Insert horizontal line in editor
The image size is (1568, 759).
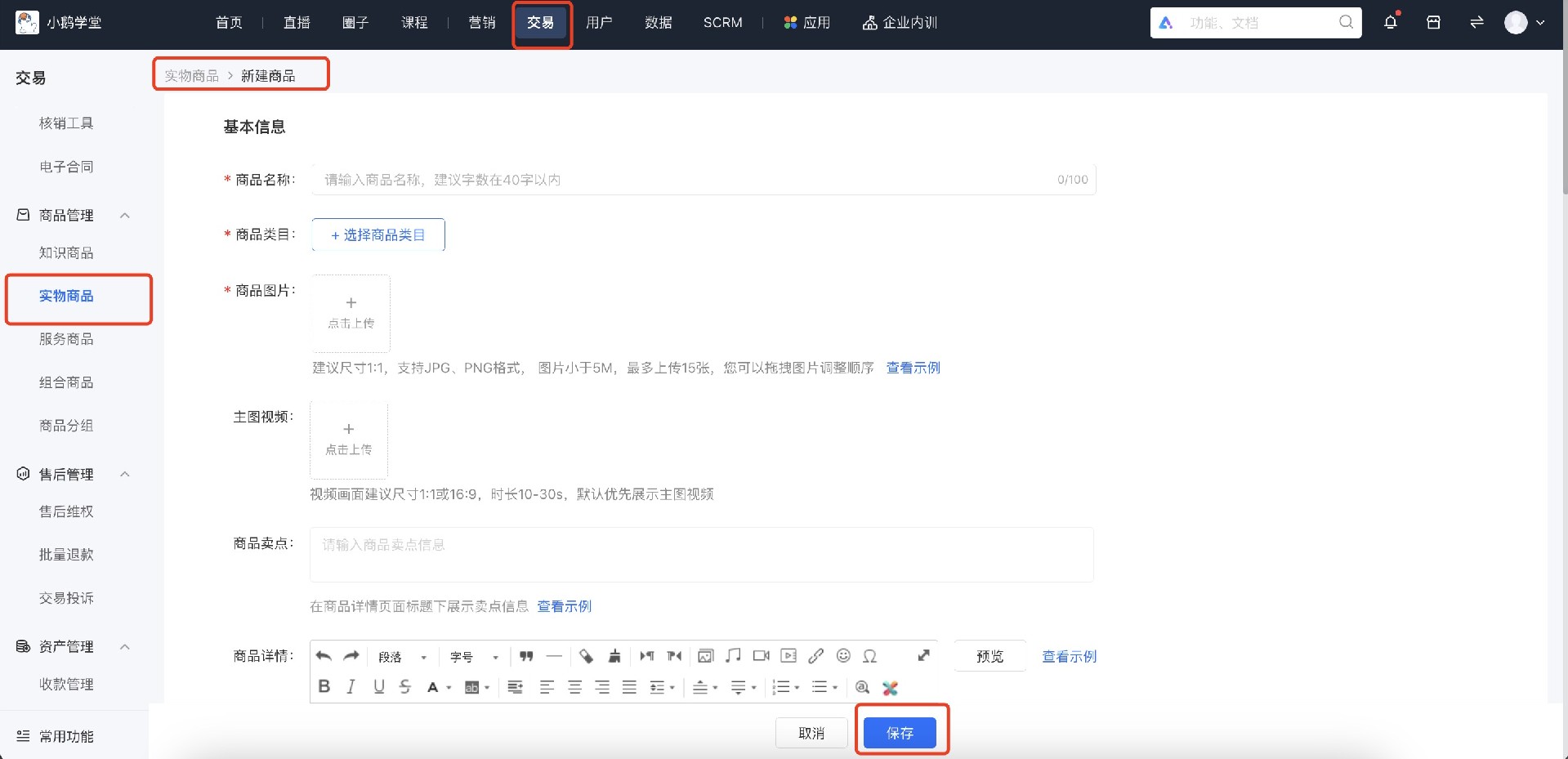554,656
